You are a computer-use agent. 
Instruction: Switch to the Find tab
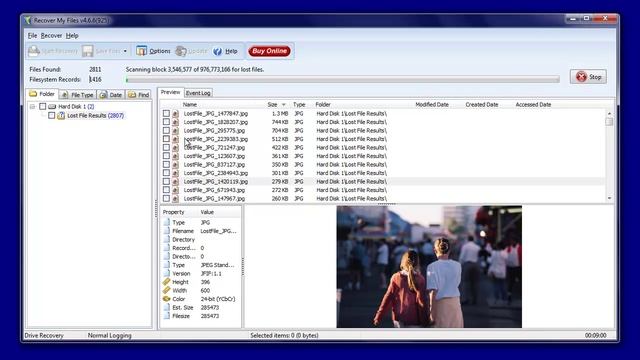138,95
